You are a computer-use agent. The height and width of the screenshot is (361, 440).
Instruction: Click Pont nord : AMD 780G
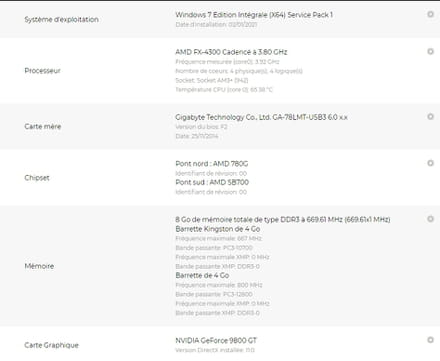pos(212,164)
